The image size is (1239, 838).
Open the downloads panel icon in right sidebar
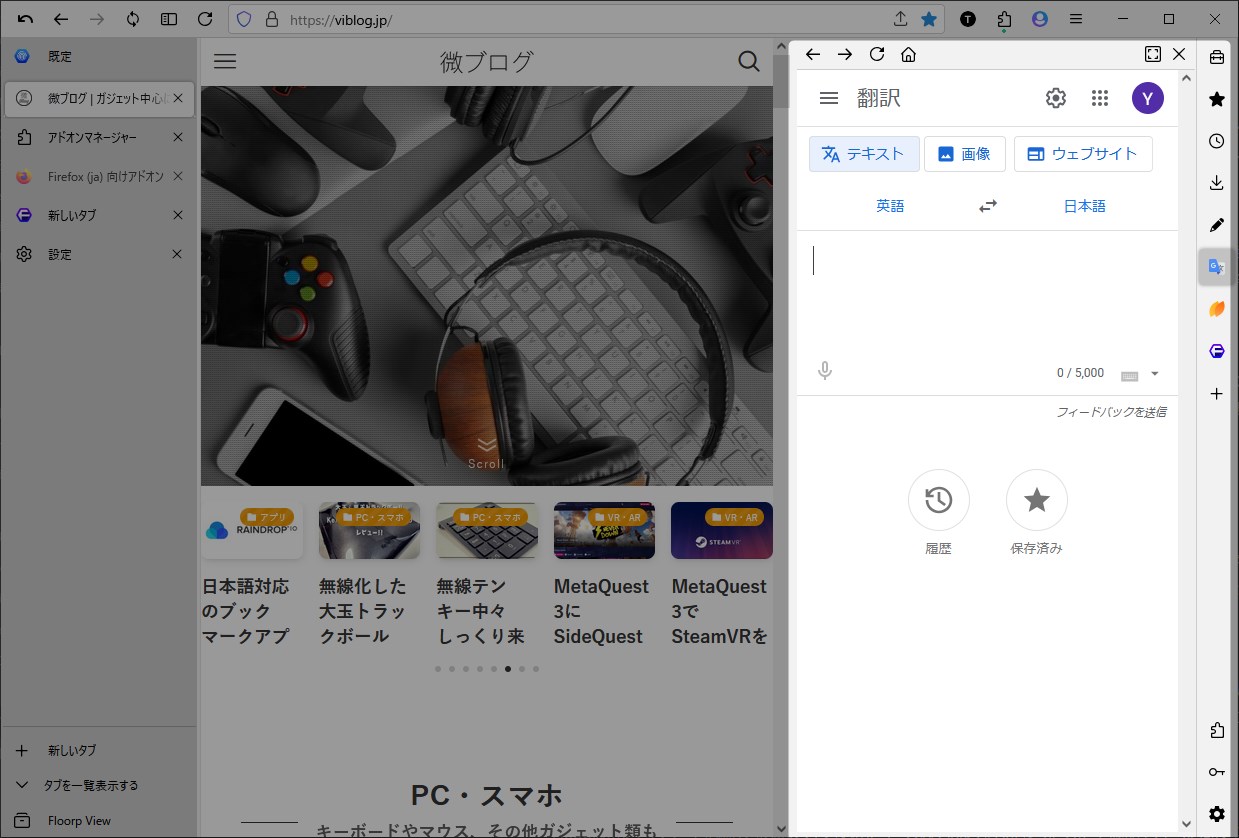point(1216,182)
